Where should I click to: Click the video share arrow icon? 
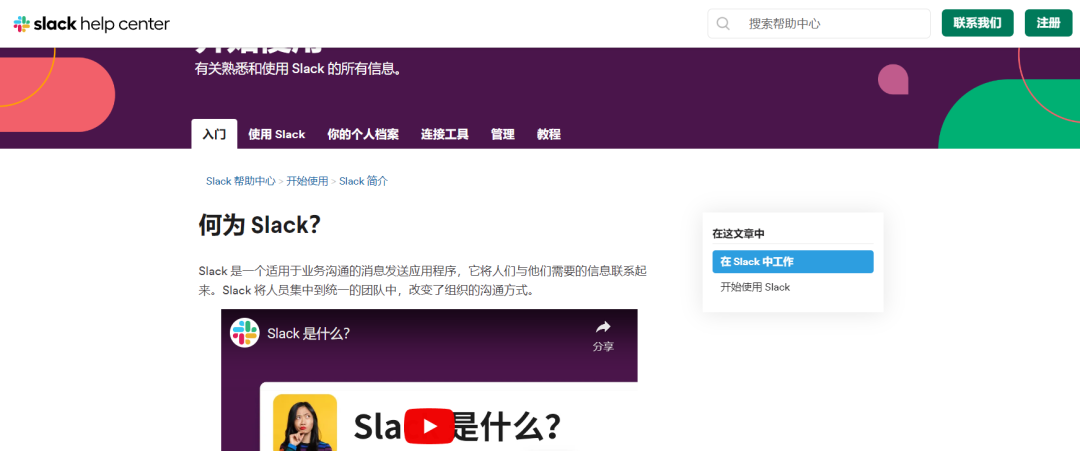[603, 327]
